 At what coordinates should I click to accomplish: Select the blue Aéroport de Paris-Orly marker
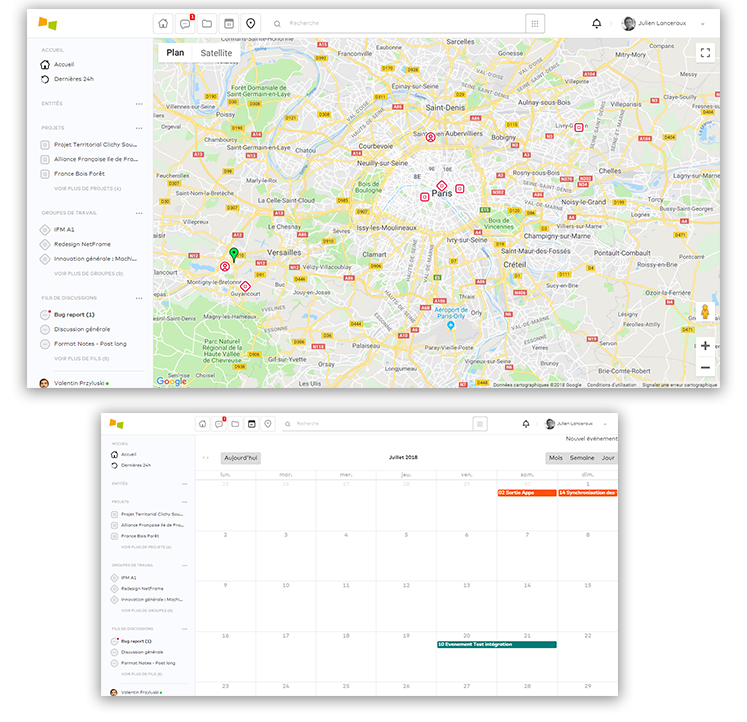[451, 325]
